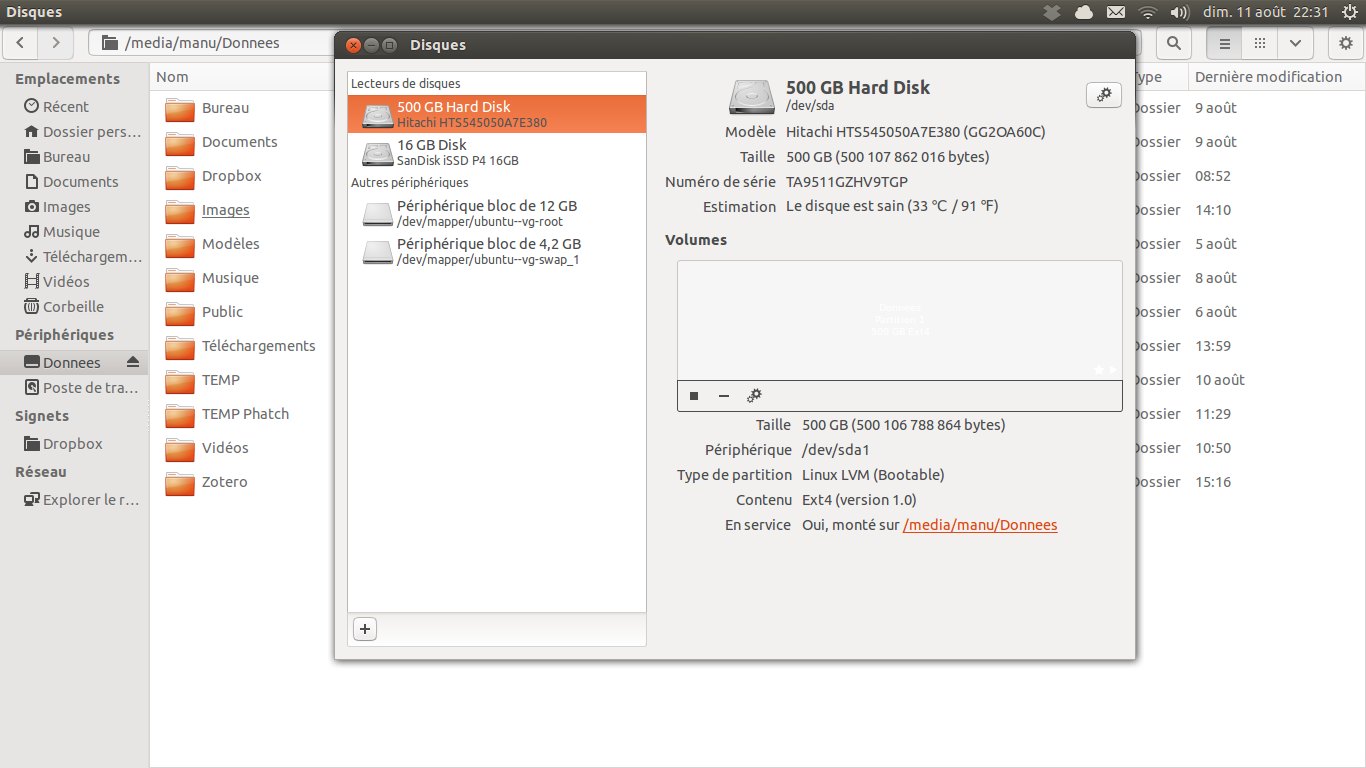Open partition options gear below the Volumes box
This screenshot has width=1366, height=768.
pos(755,396)
